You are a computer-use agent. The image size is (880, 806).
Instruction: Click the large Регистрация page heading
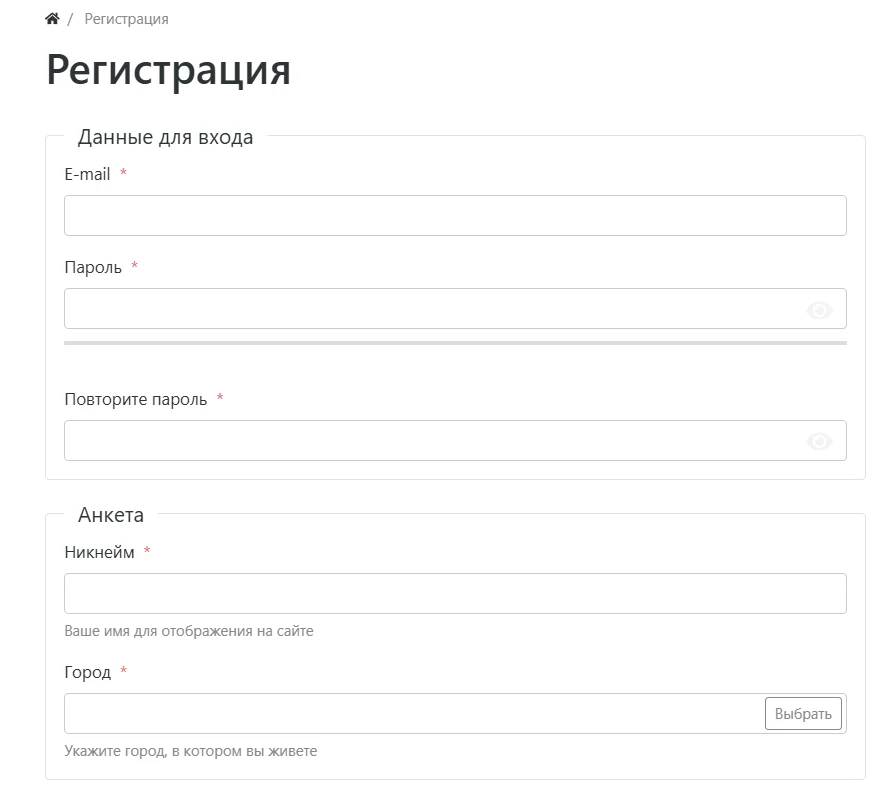point(168,70)
